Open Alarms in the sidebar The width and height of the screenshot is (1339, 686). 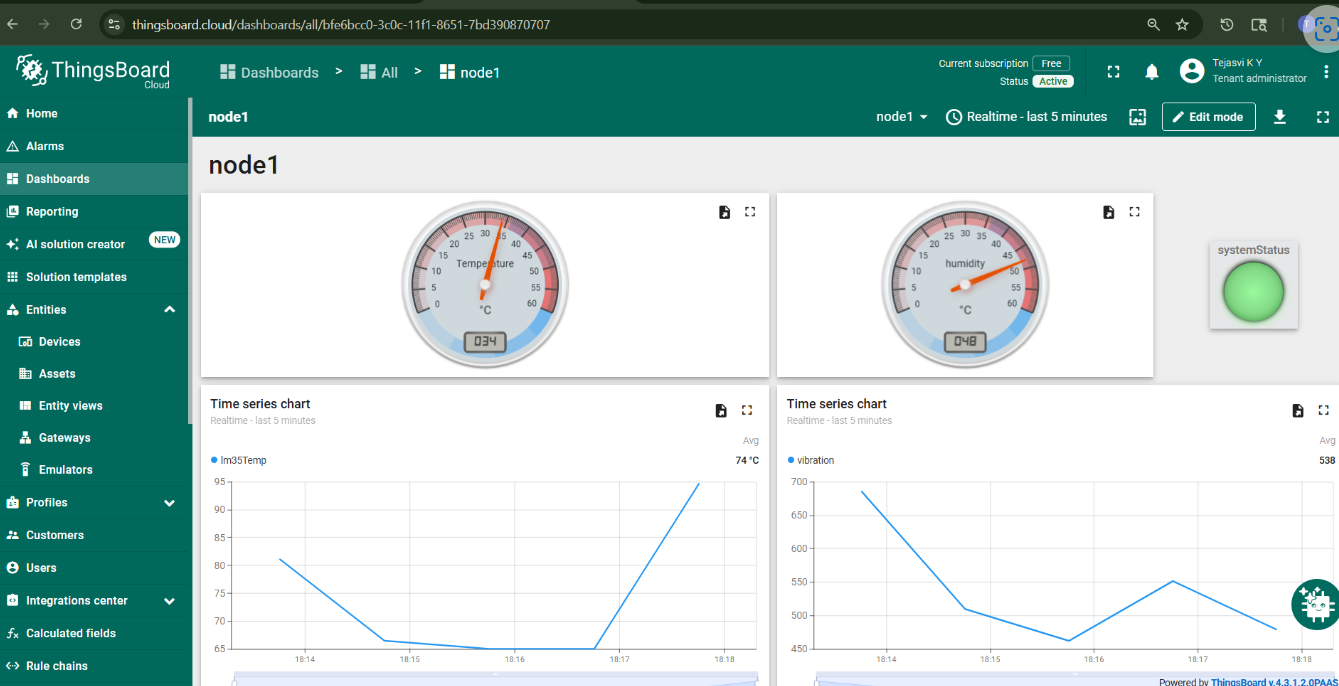pyautogui.click(x=94, y=146)
